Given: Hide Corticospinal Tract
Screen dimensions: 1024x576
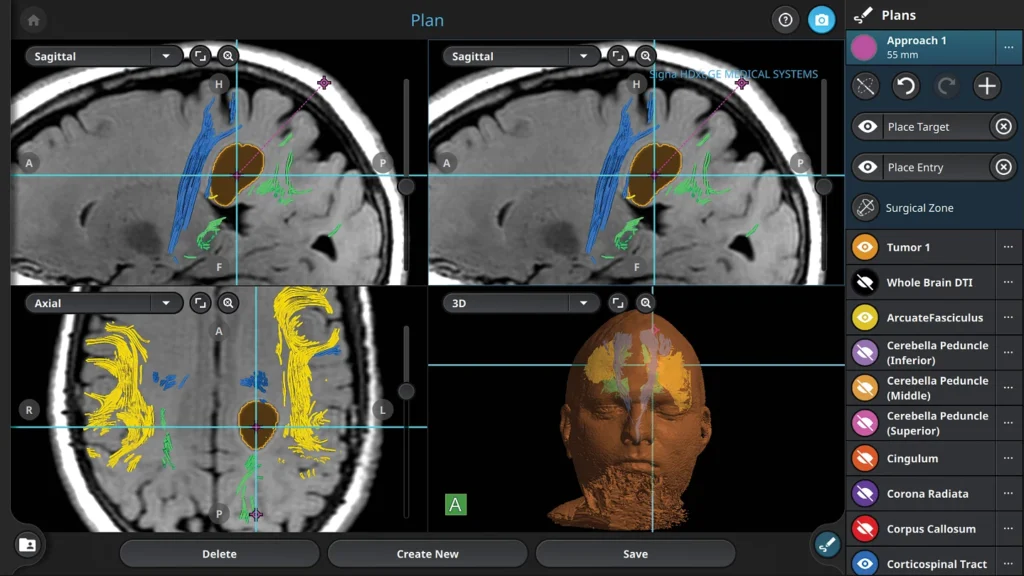Looking at the screenshot, I should 865,564.
